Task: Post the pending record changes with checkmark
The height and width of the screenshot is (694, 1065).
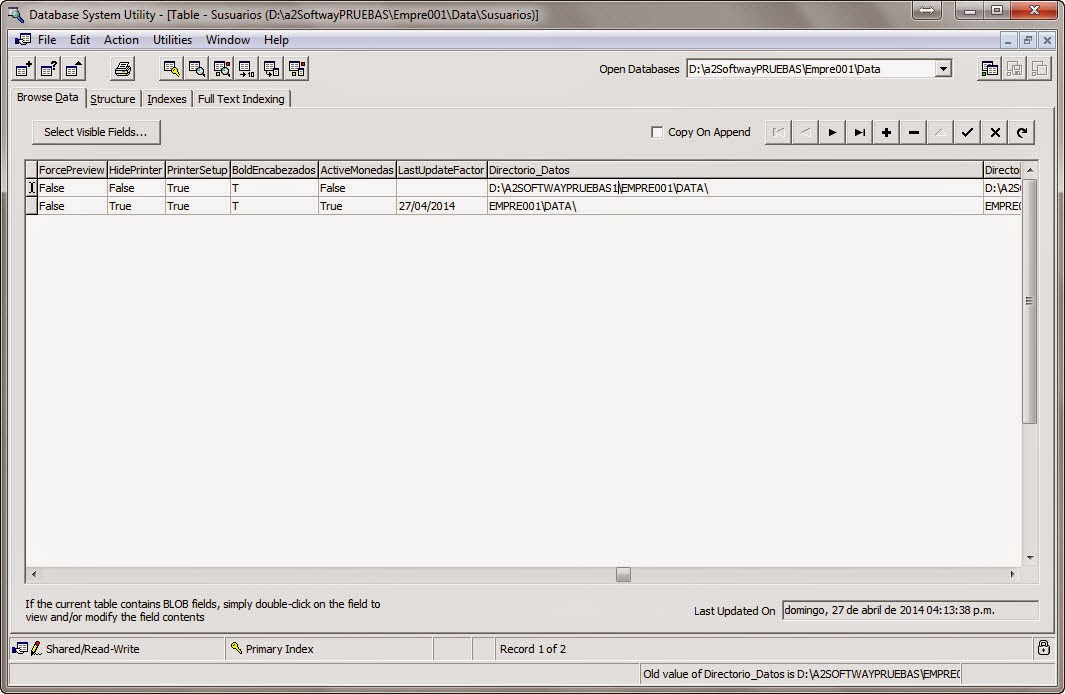Action: [x=966, y=132]
